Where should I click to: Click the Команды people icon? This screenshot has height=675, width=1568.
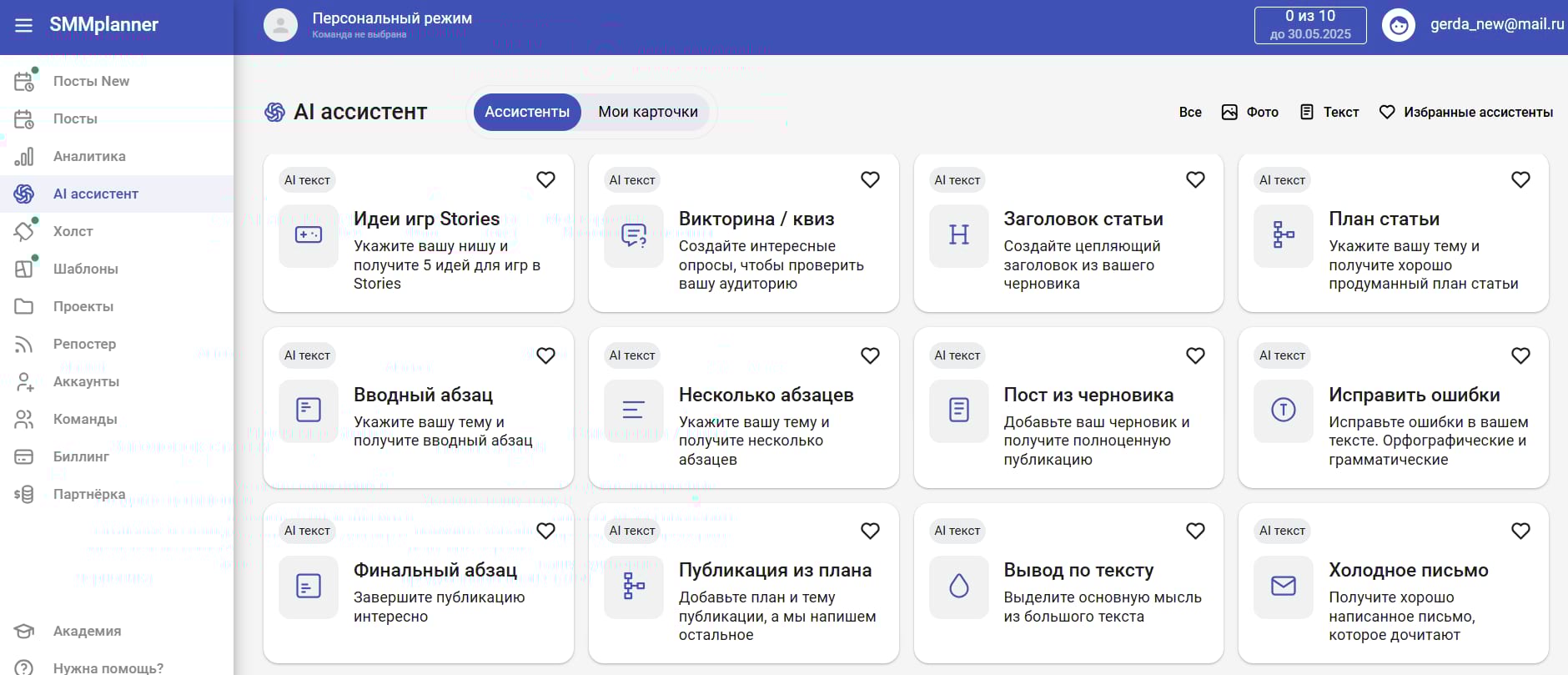(24, 419)
